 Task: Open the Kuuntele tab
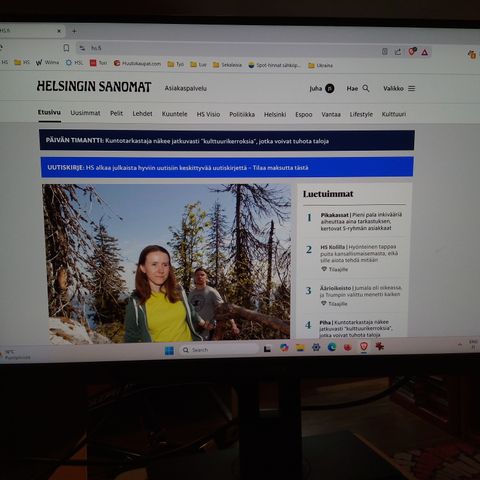point(174,114)
